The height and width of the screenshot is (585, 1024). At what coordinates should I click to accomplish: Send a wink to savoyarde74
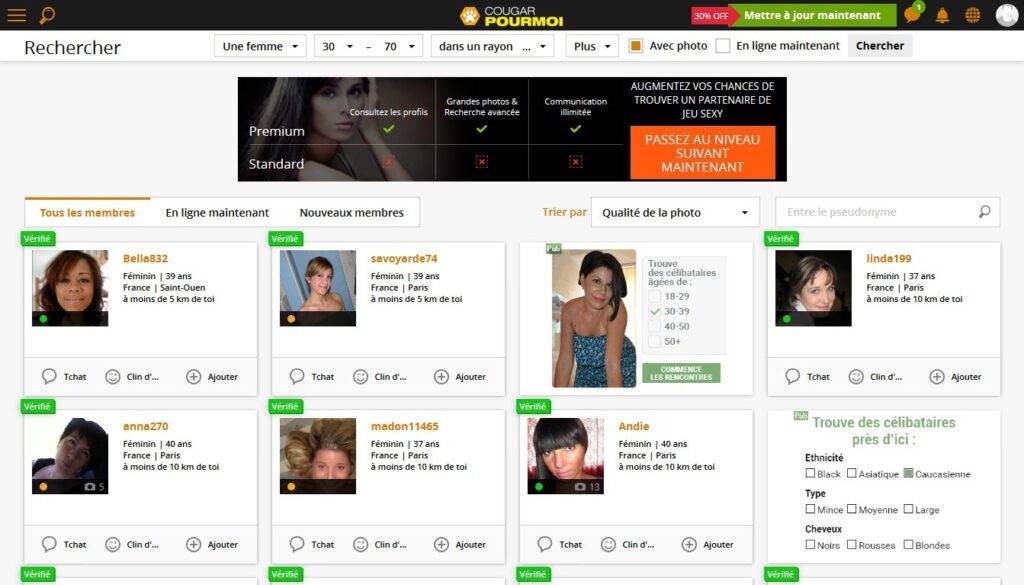point(361,377)
